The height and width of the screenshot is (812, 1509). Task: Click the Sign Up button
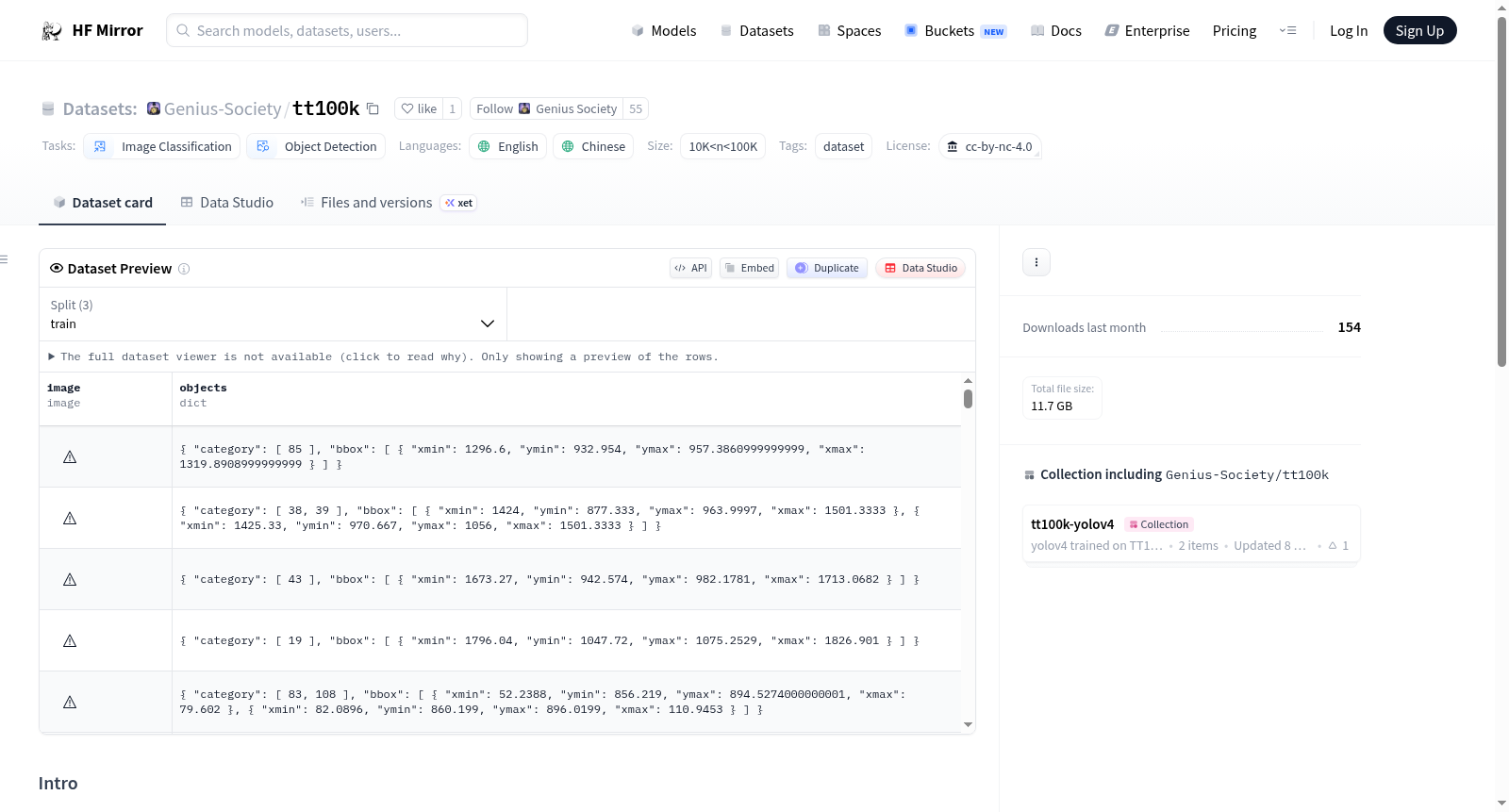[1419, 30]
